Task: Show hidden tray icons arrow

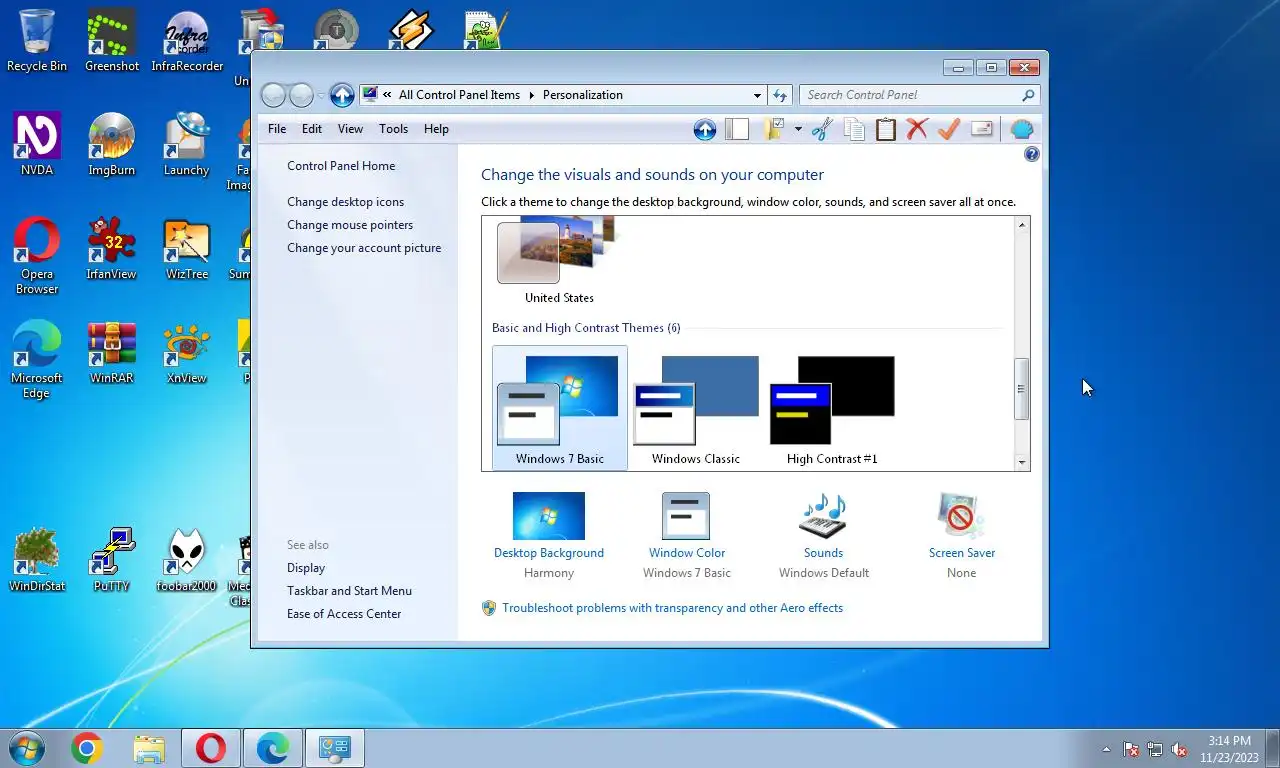Action: click(1106, 749)
